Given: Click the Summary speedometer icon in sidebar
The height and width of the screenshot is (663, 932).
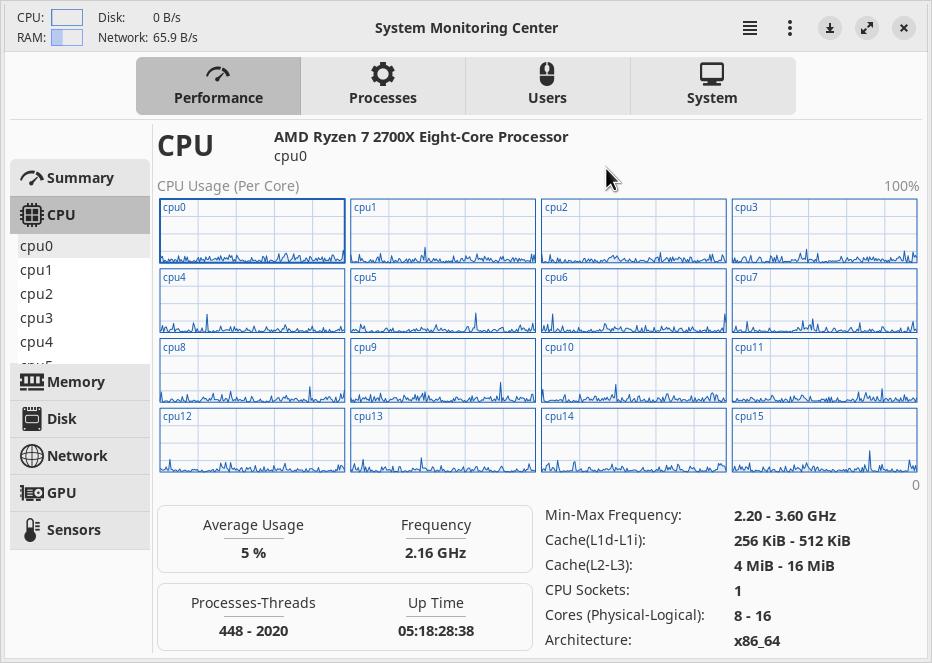Looking at the screenshot, I should pyautogui.click(x=32, y=178).
